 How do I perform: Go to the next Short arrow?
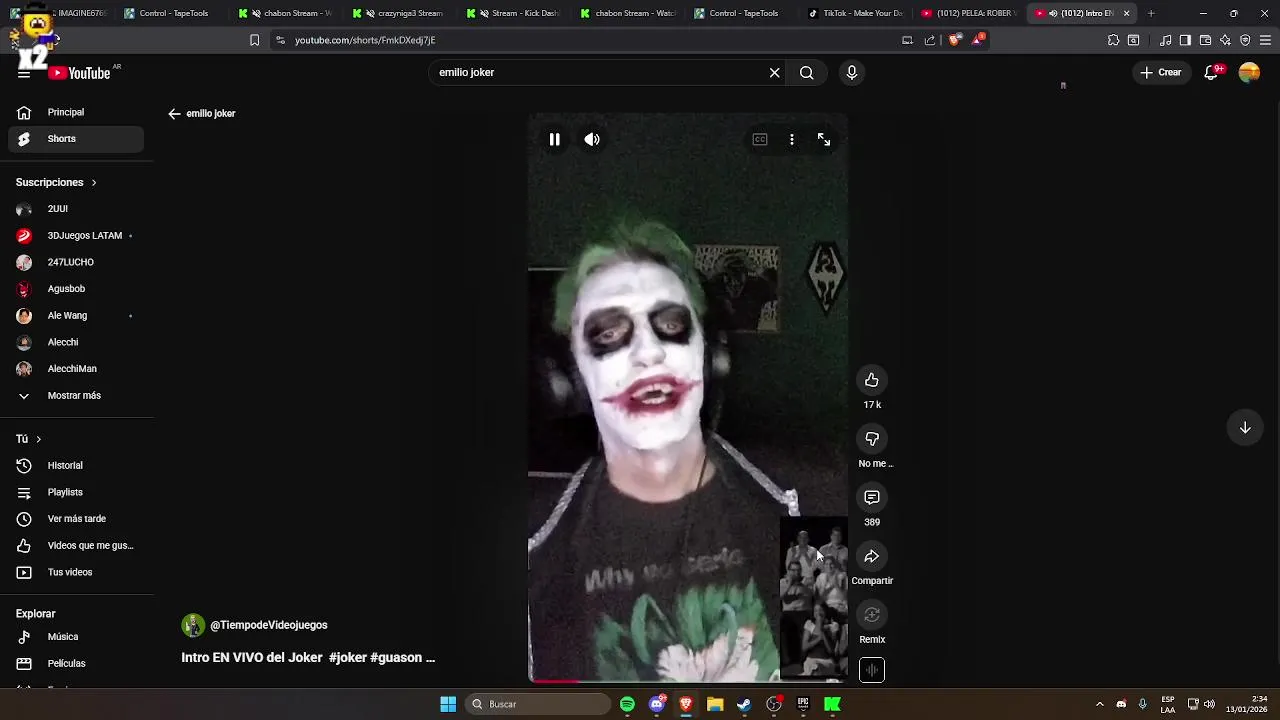pyautogui.click(x=1245, y=428)
